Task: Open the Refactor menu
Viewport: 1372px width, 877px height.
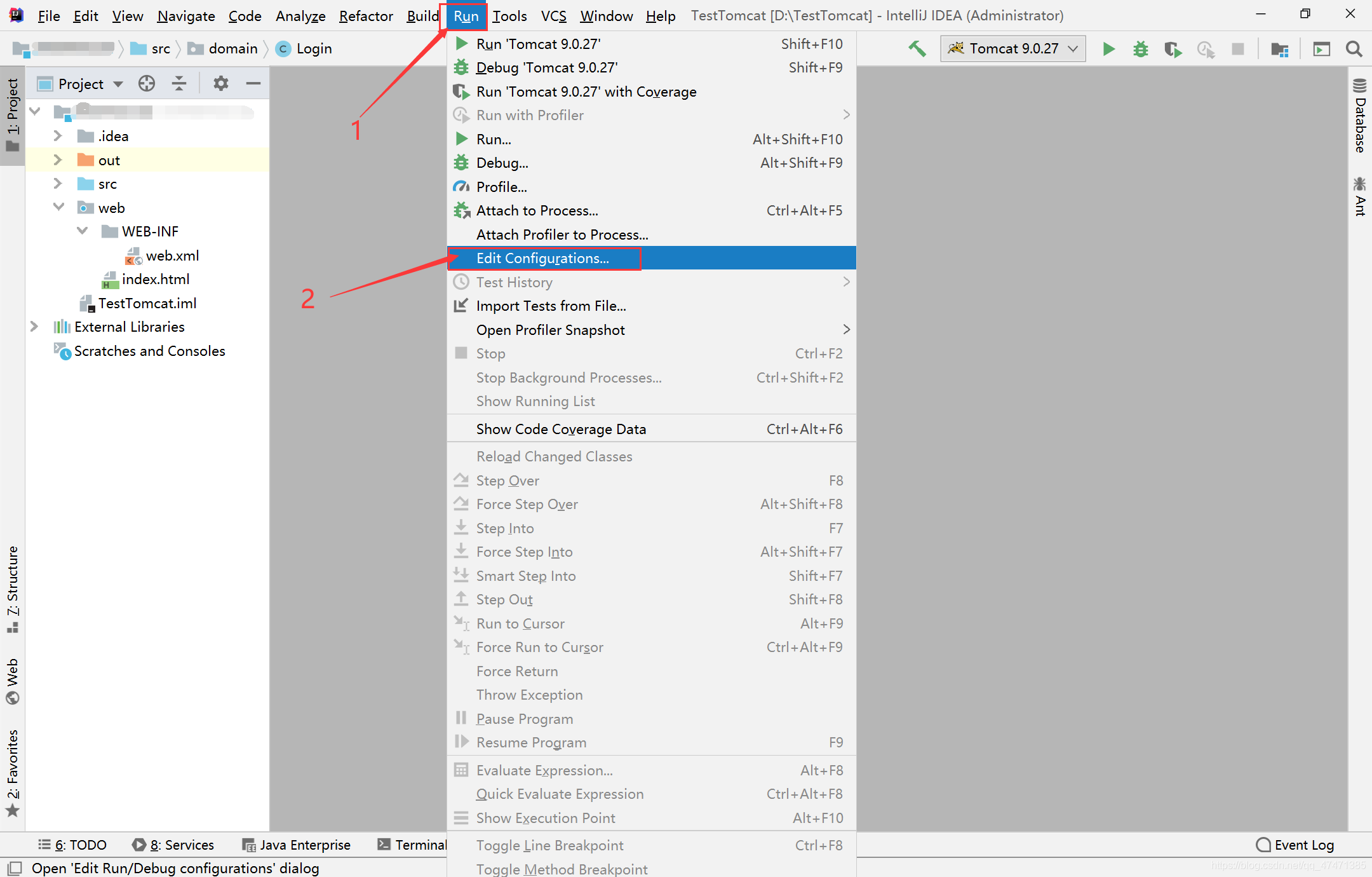Action: coord(366,16)
